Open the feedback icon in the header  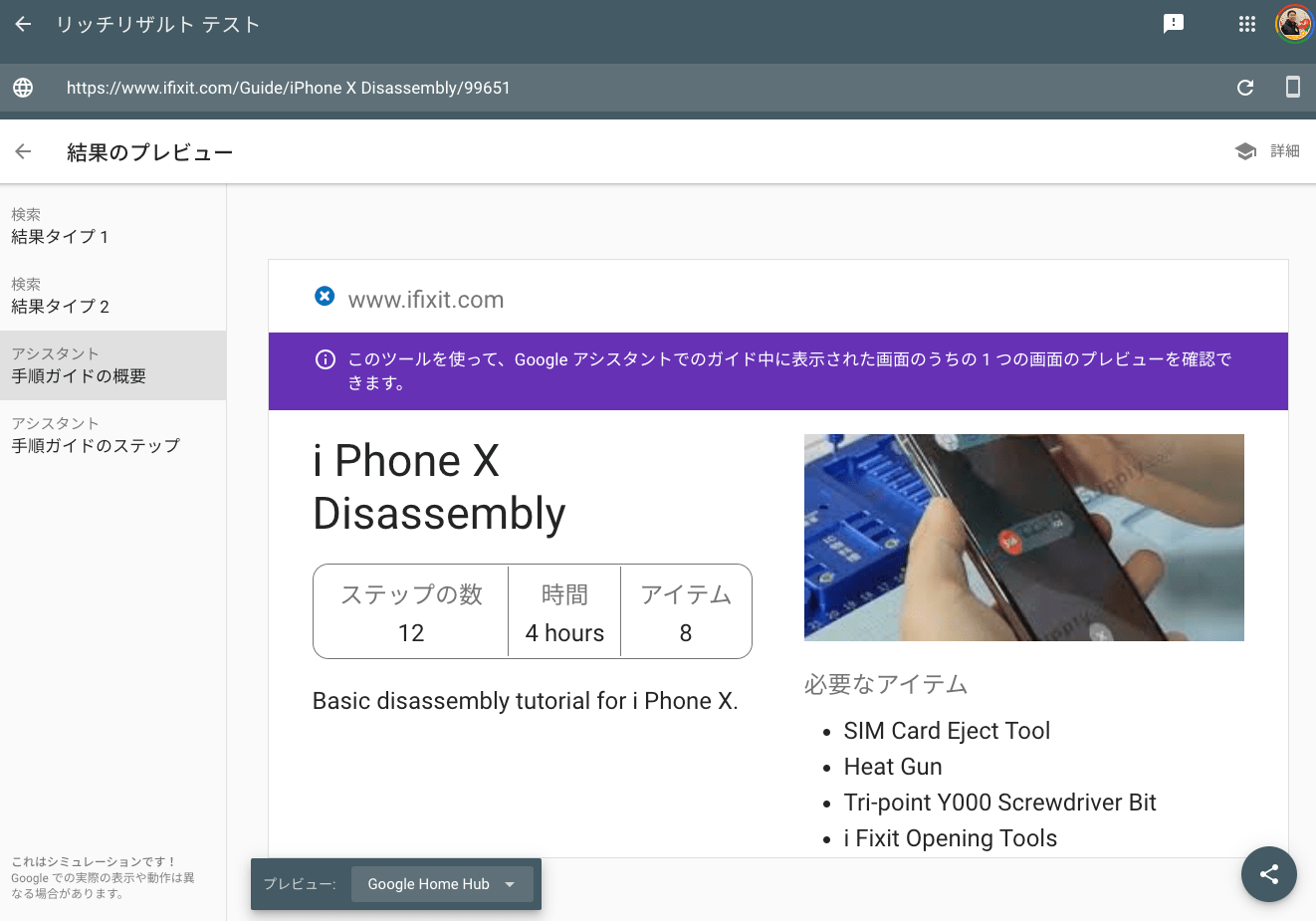coord(1174,24)
